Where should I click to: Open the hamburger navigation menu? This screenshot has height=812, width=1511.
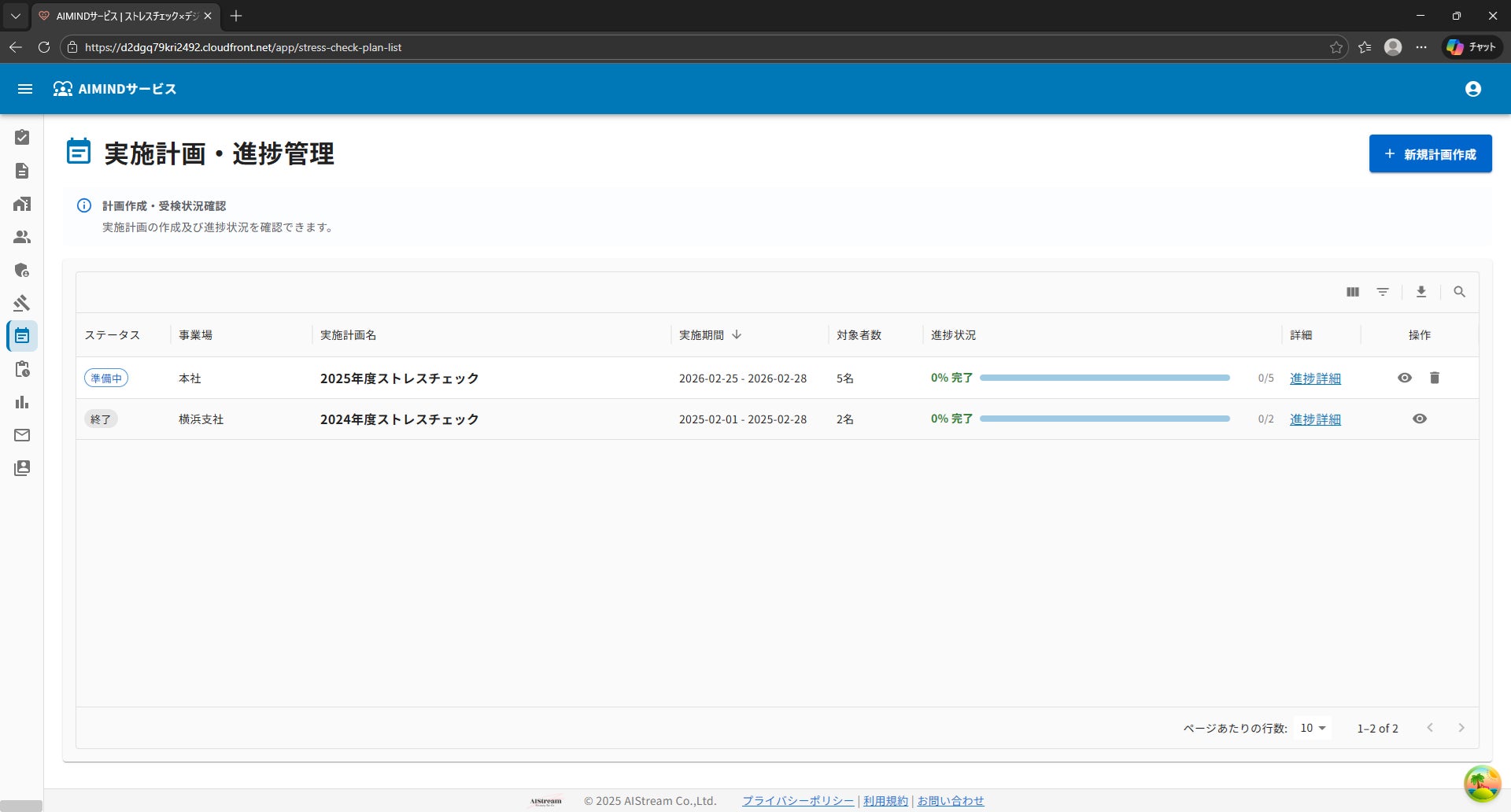point(25,89)
